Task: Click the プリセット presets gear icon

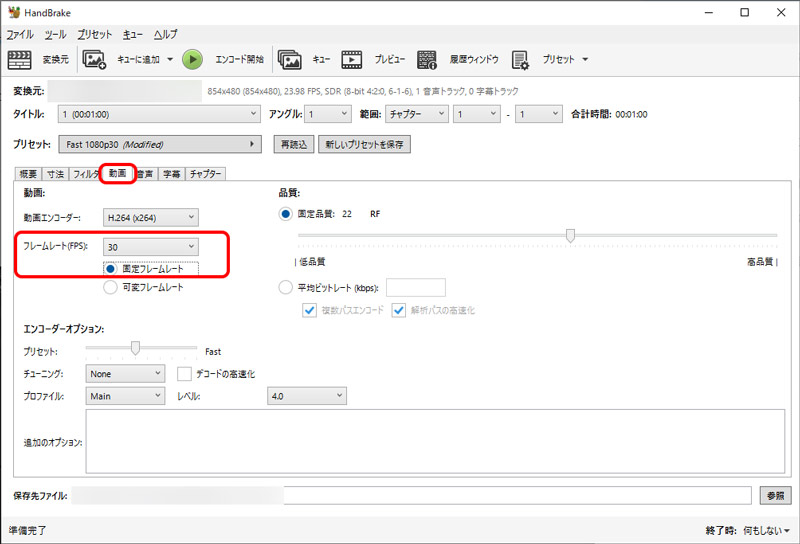Action: [521, 60]
